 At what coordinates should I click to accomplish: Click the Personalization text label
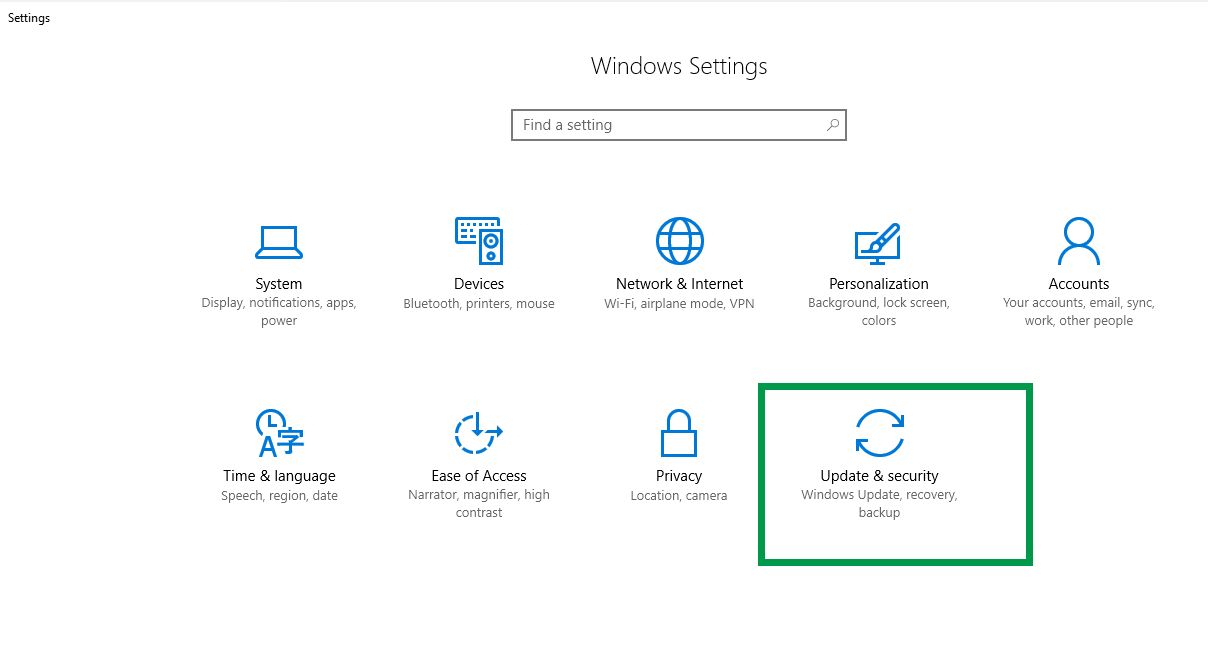tap(878, 284)
